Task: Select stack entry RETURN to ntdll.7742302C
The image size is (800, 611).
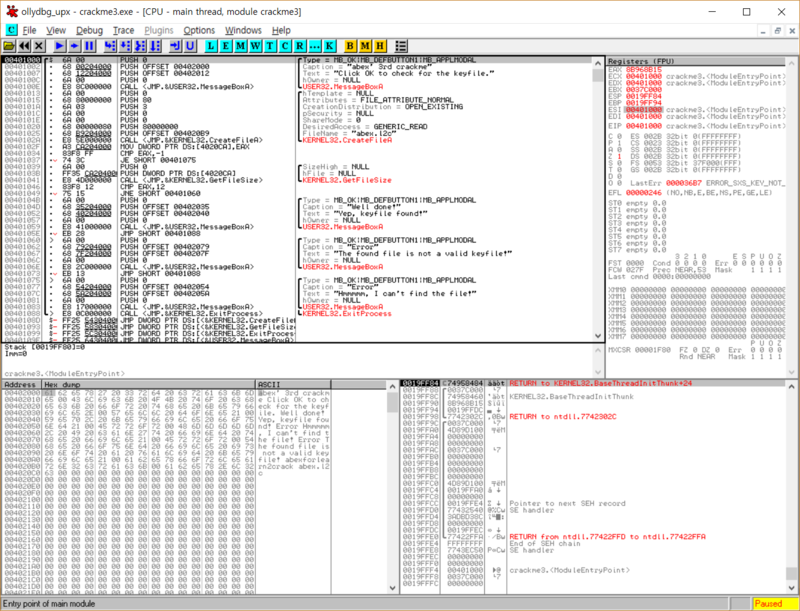Action: (563, 417)
